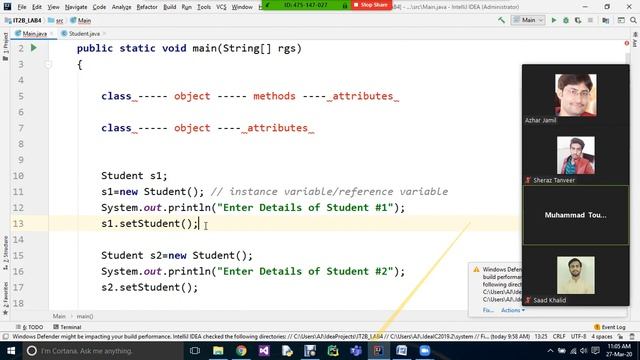This screenshot has width=640, height=360.
Task: Click Sheraz Tanveer's video thumbnail
Action: 576,156
